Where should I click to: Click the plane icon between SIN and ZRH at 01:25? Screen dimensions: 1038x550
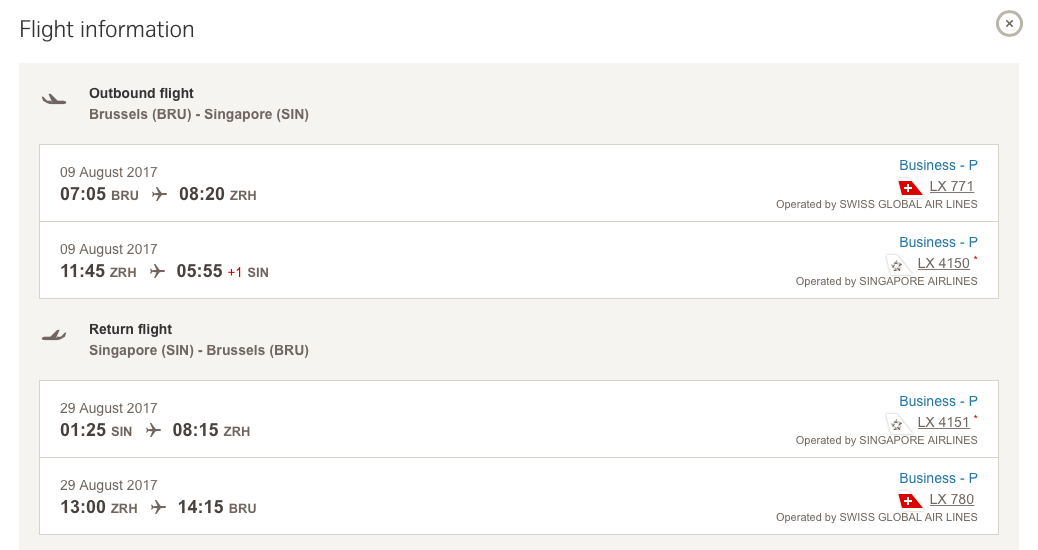coord(153,430)
